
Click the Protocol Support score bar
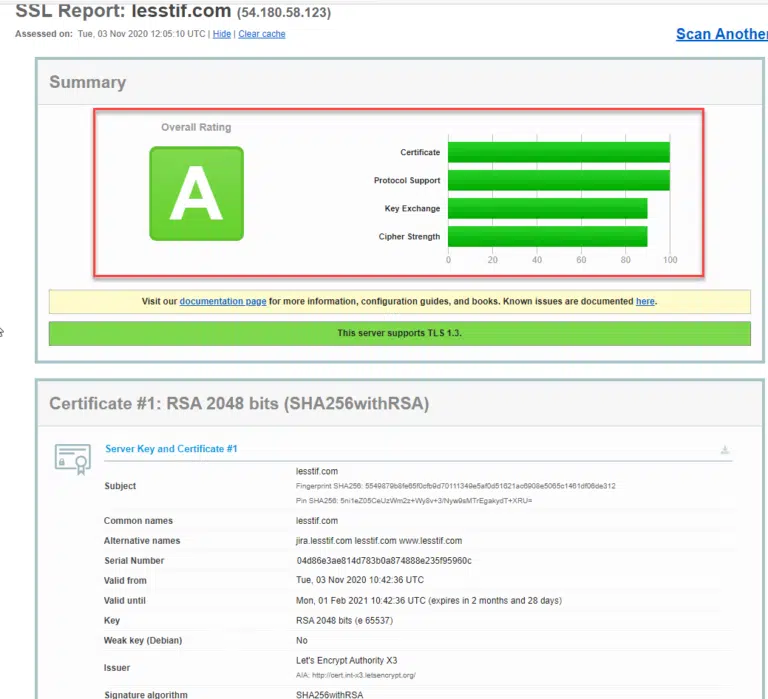point(558,181)
